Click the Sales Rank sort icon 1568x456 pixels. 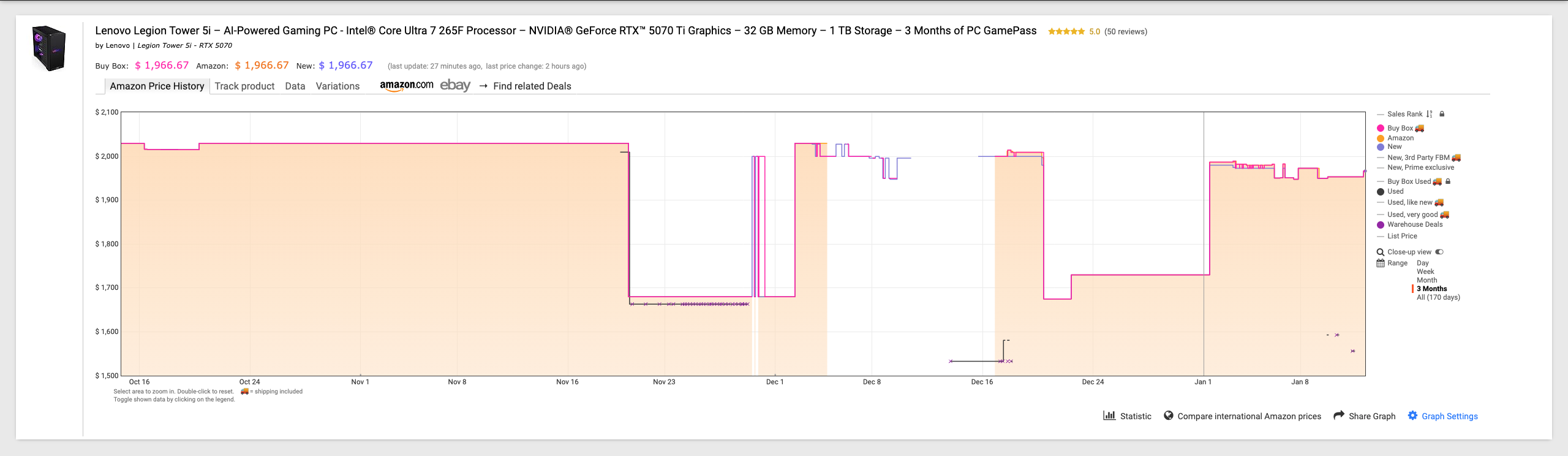(x=1429, y=114)
